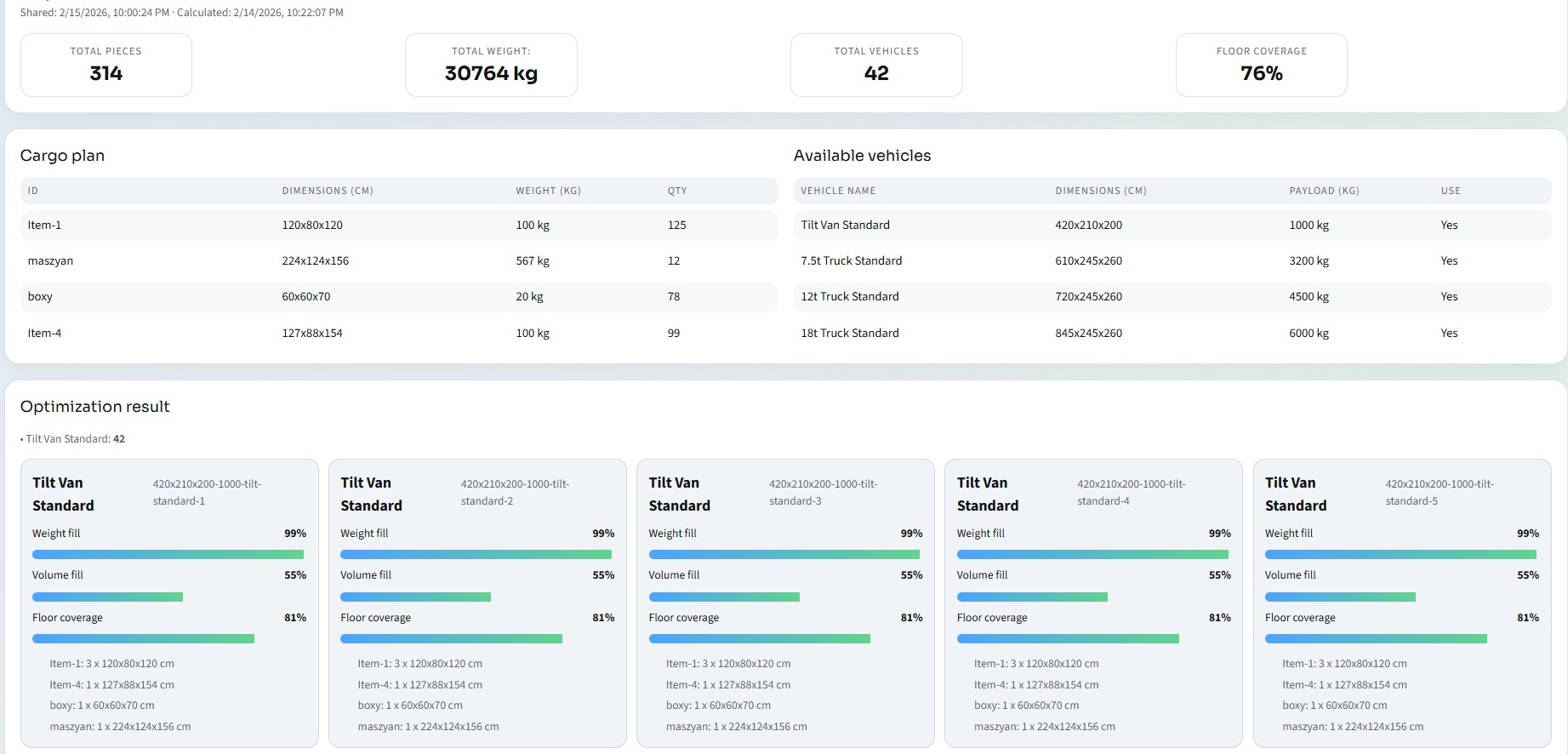Viewport: 1568px width, 754px height.
Task: Click the 6000 kg payload value
Action: click(1309, 334)
